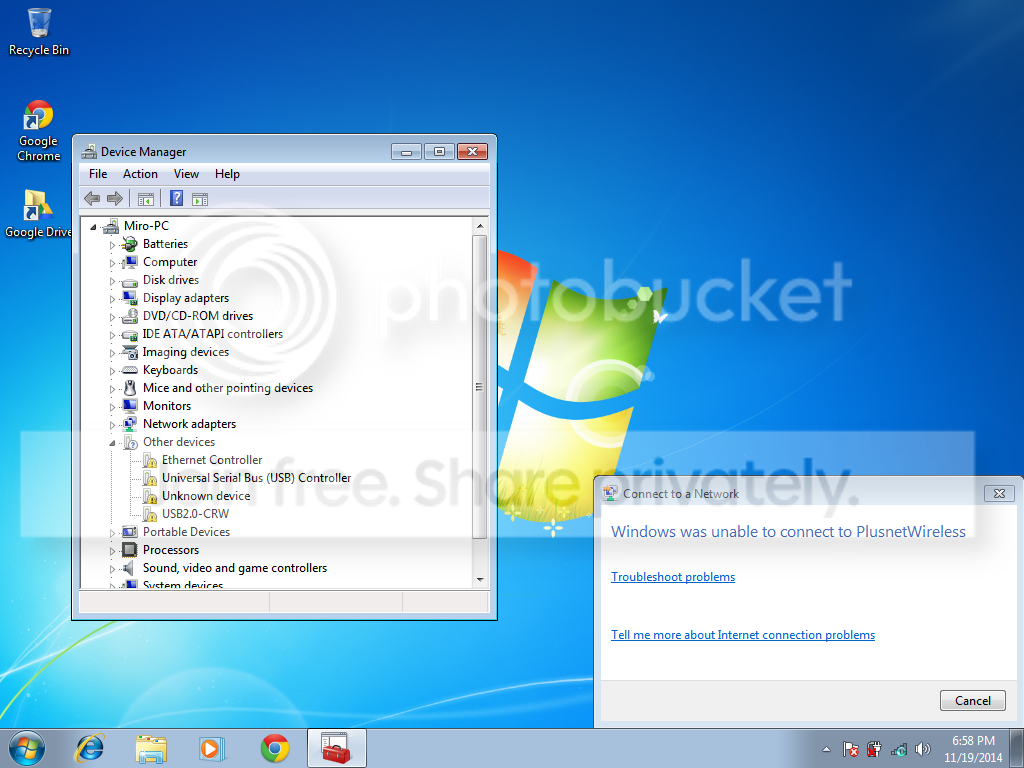Click Cancel in Connect to a Network
Viewport: 1024px width, 768px height.
972,701
